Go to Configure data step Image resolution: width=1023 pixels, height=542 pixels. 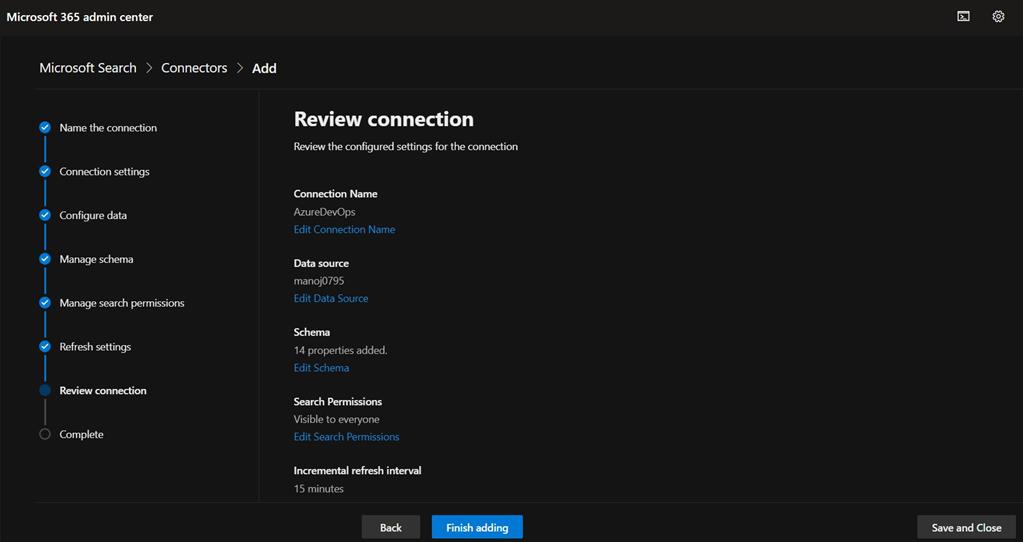(x=93, y=215)
